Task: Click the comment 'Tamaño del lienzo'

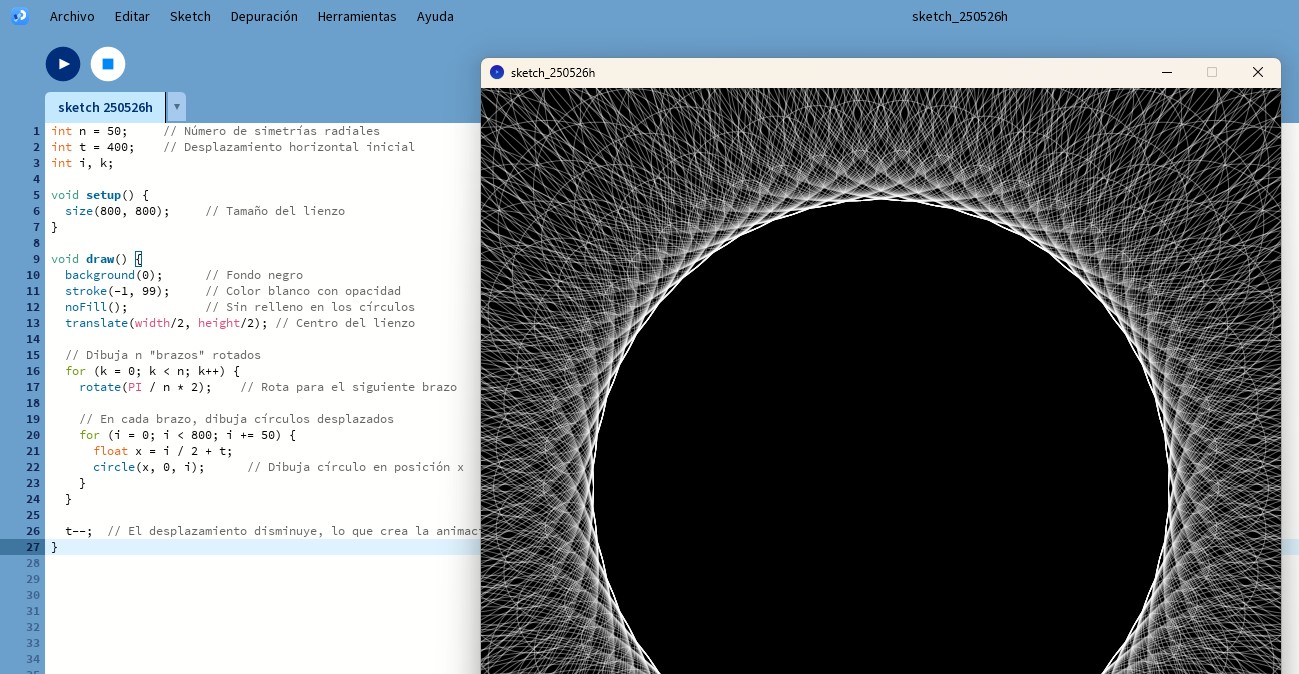Action: [x=275, y=211]
